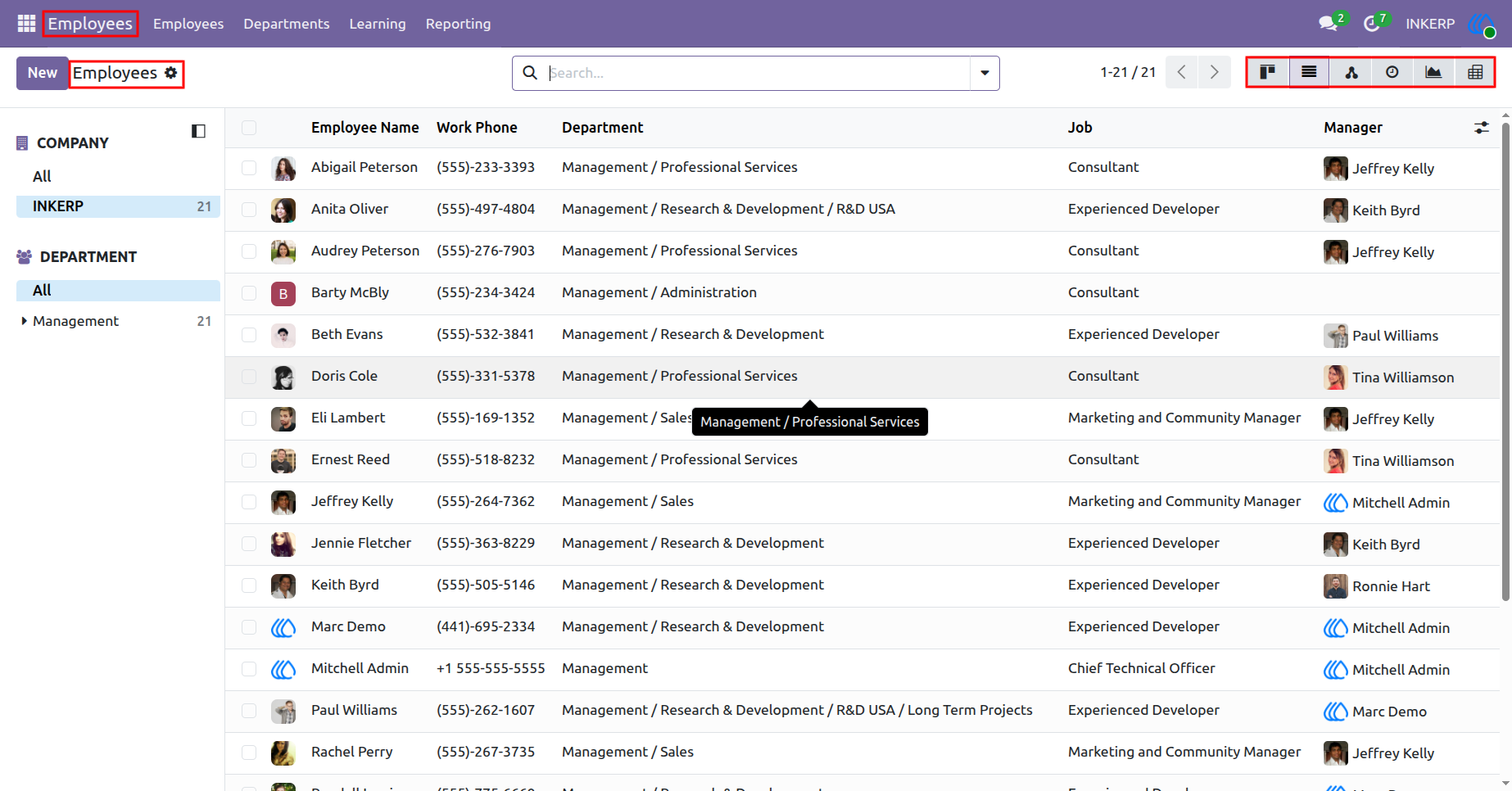
Task: Collapse the left filter side panel
Action: tap(198, 131)
